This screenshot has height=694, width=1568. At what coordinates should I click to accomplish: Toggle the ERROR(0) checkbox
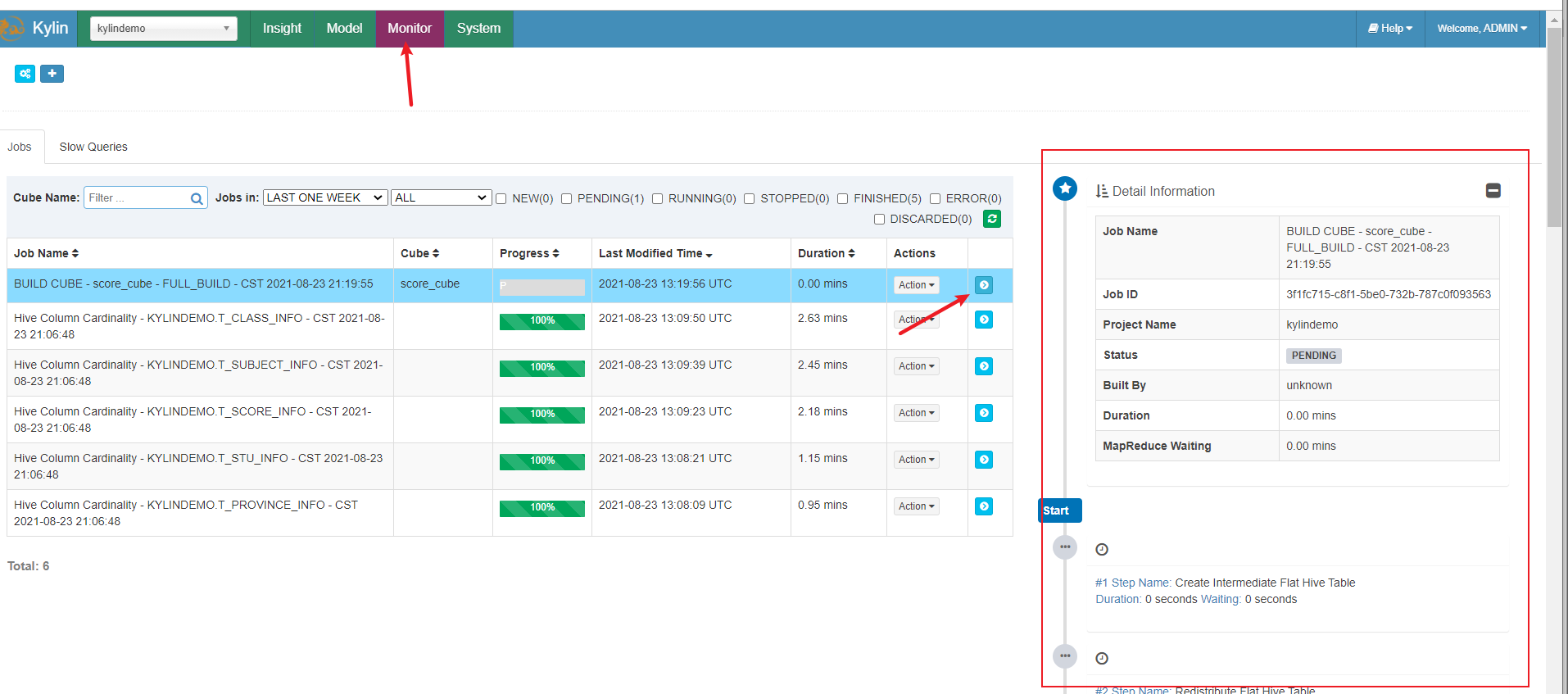[935, 198]
